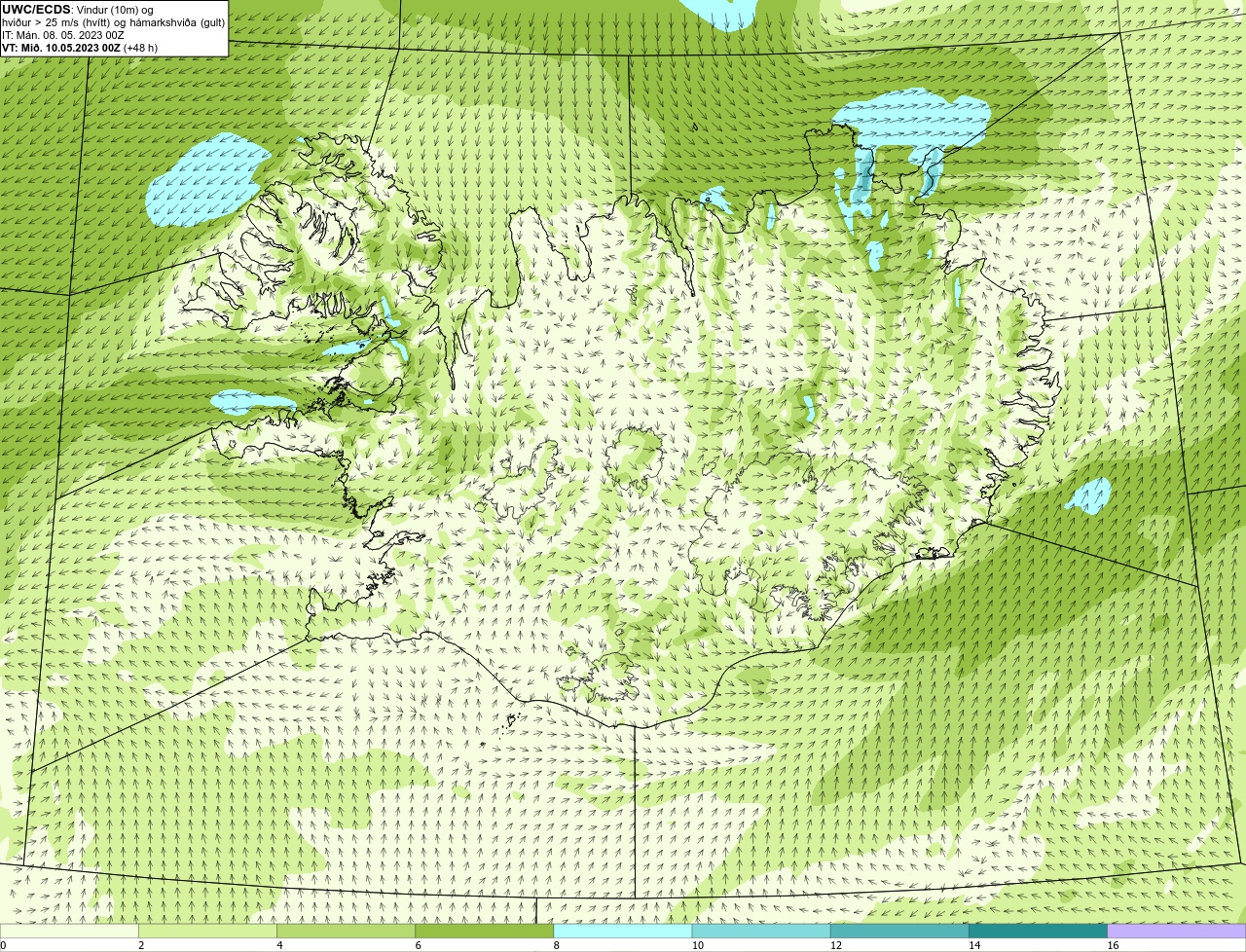Click the lavender legend swatch above 16 m/s
The width and height of the screenshot is (1246, 952).
click(1177, 932)
